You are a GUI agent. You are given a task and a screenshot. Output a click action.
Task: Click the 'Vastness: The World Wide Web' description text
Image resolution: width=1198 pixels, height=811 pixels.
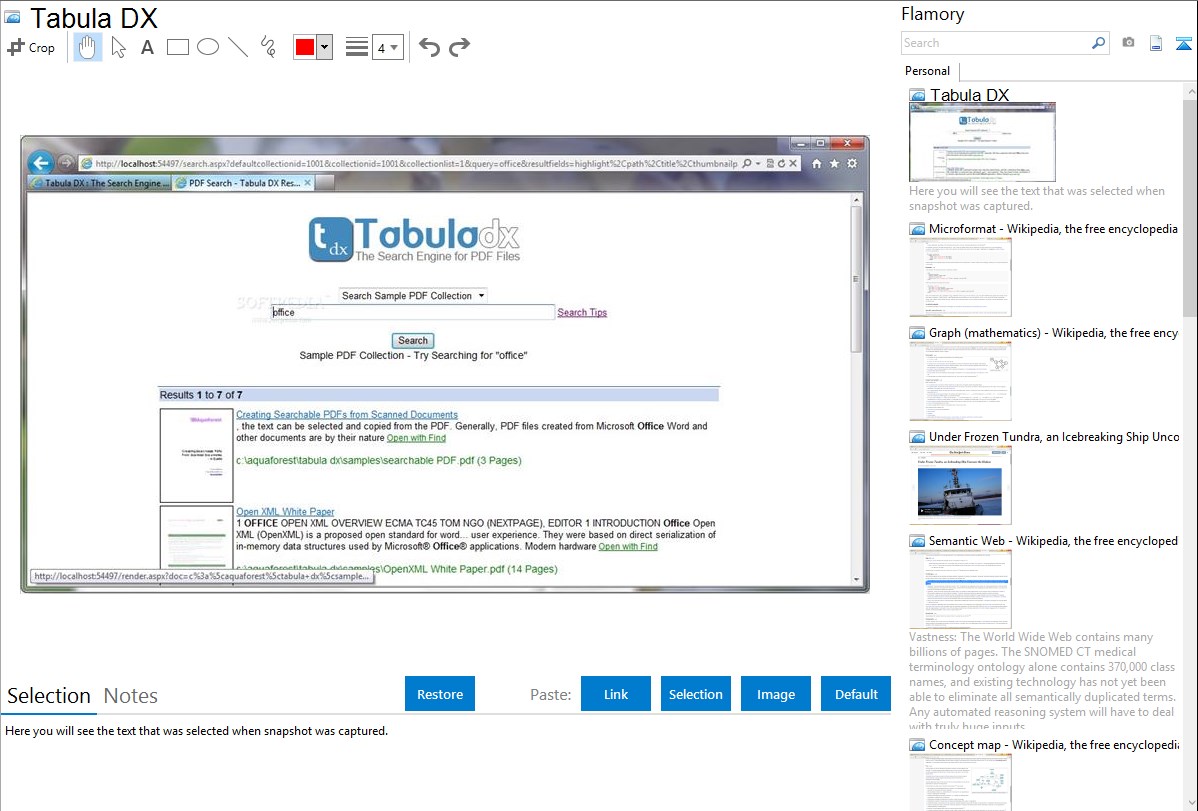(x=1042, y=681)
